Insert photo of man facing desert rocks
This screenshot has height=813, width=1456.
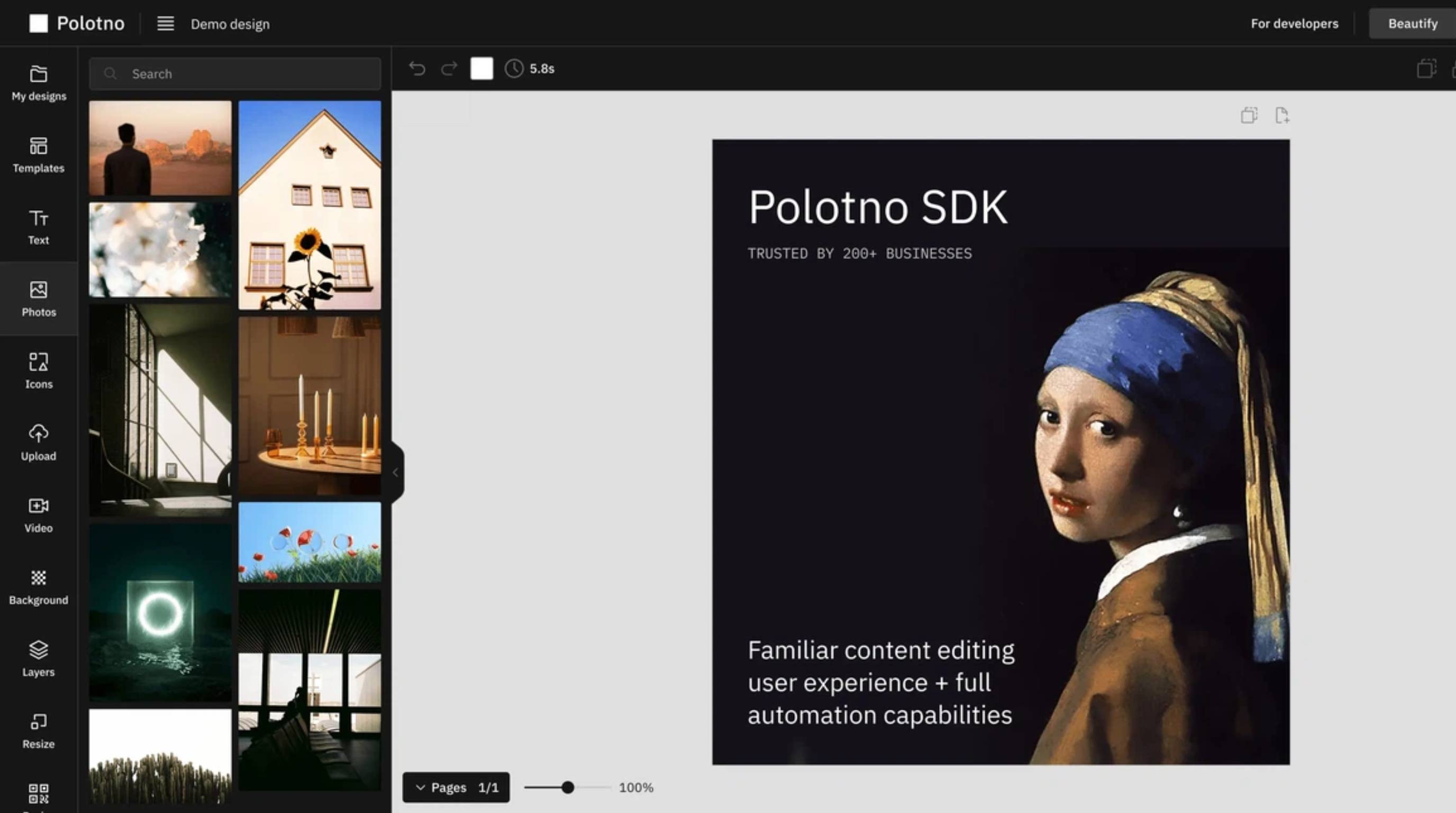pos(160,148)
